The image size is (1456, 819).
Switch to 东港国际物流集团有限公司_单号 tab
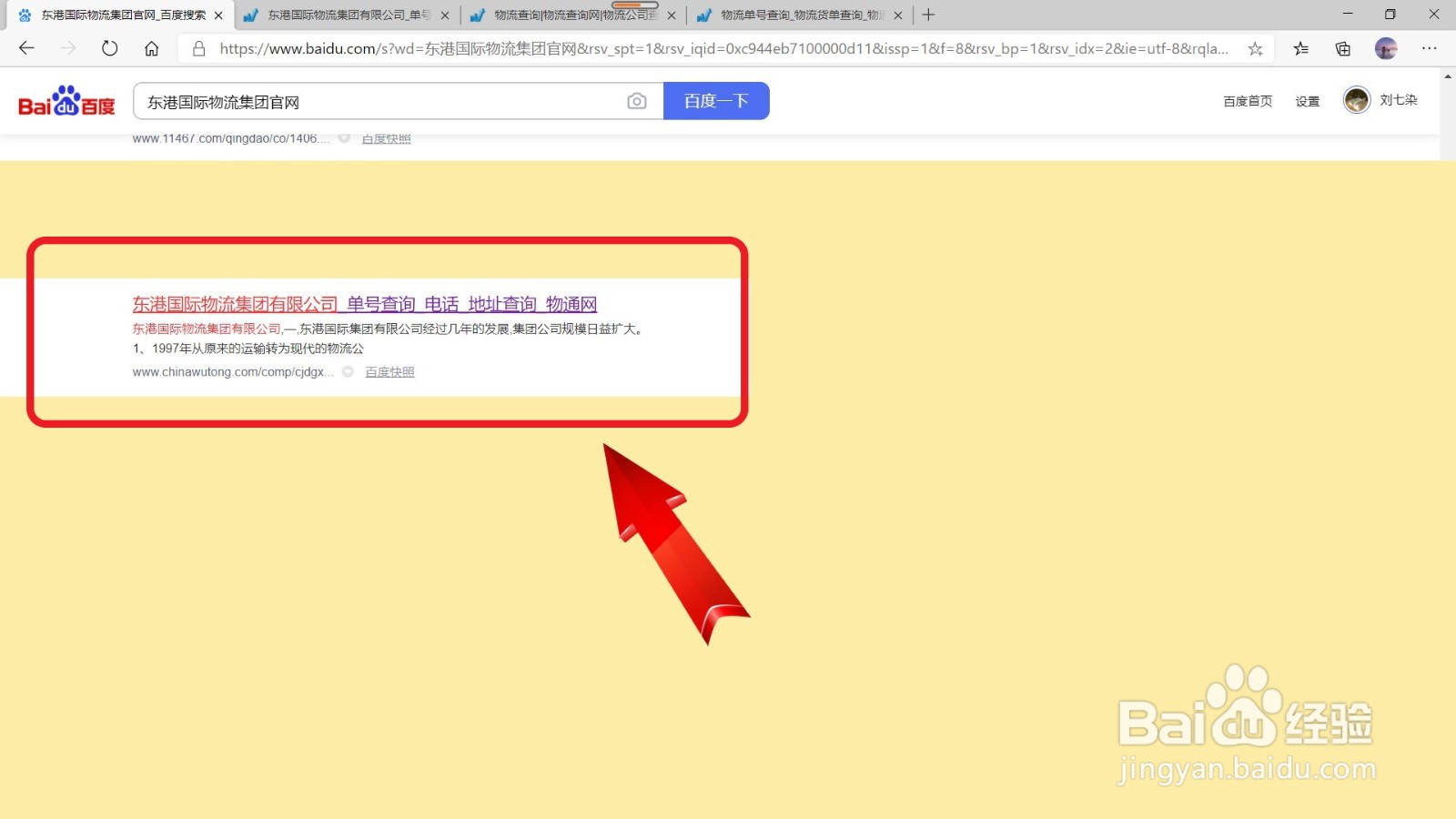pyautogui.click(x=349, y=15)
